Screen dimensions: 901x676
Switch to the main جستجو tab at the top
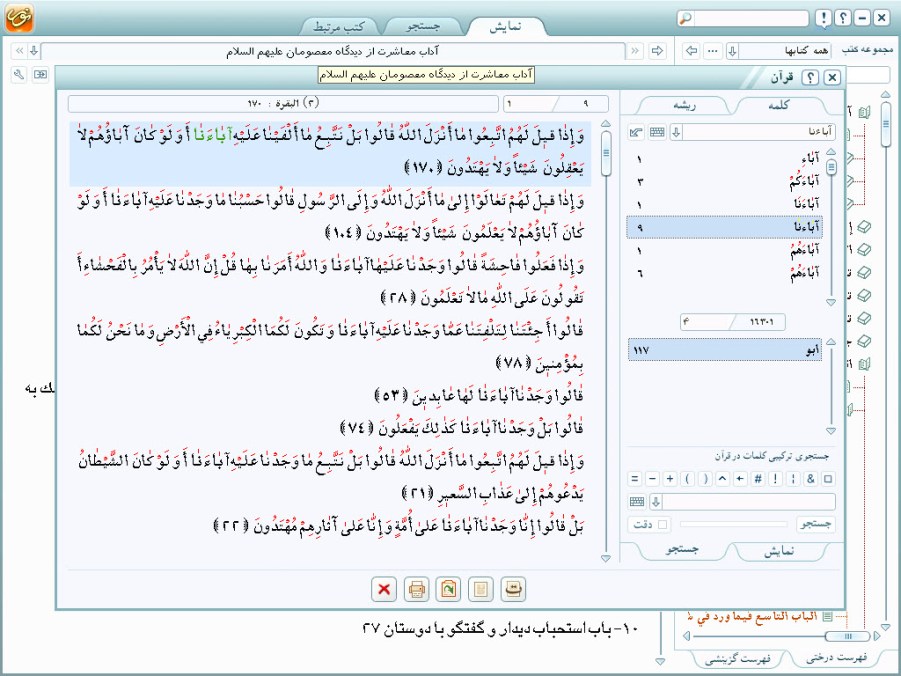(423, 26)
